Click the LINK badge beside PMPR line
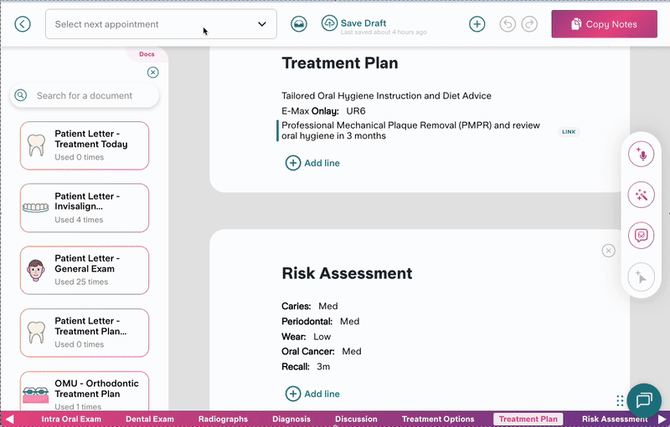The width and height of the screenshot is (670, 427). [569, 132]
